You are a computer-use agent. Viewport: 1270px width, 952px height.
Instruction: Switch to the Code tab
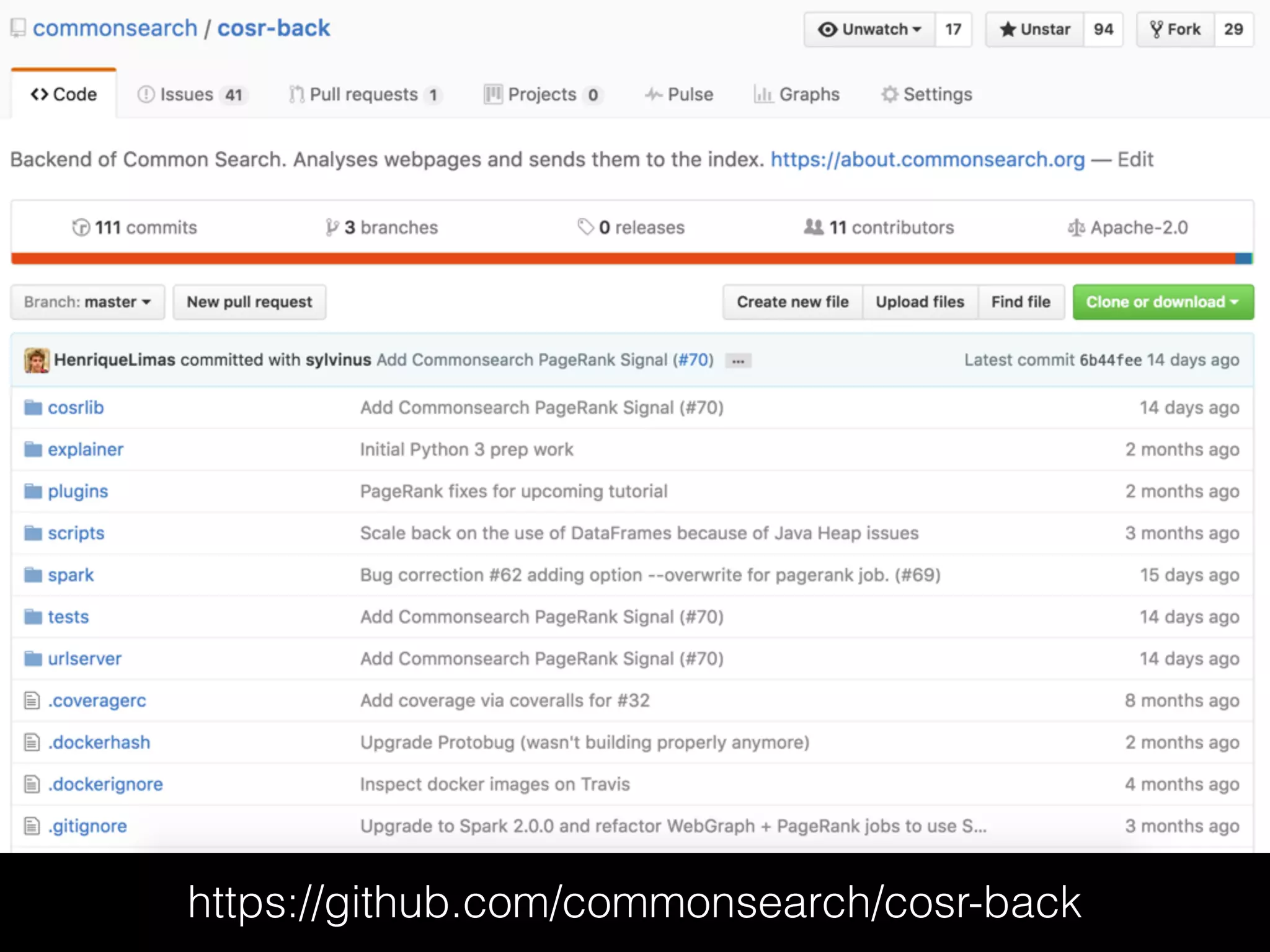click(x=64, y=94)
